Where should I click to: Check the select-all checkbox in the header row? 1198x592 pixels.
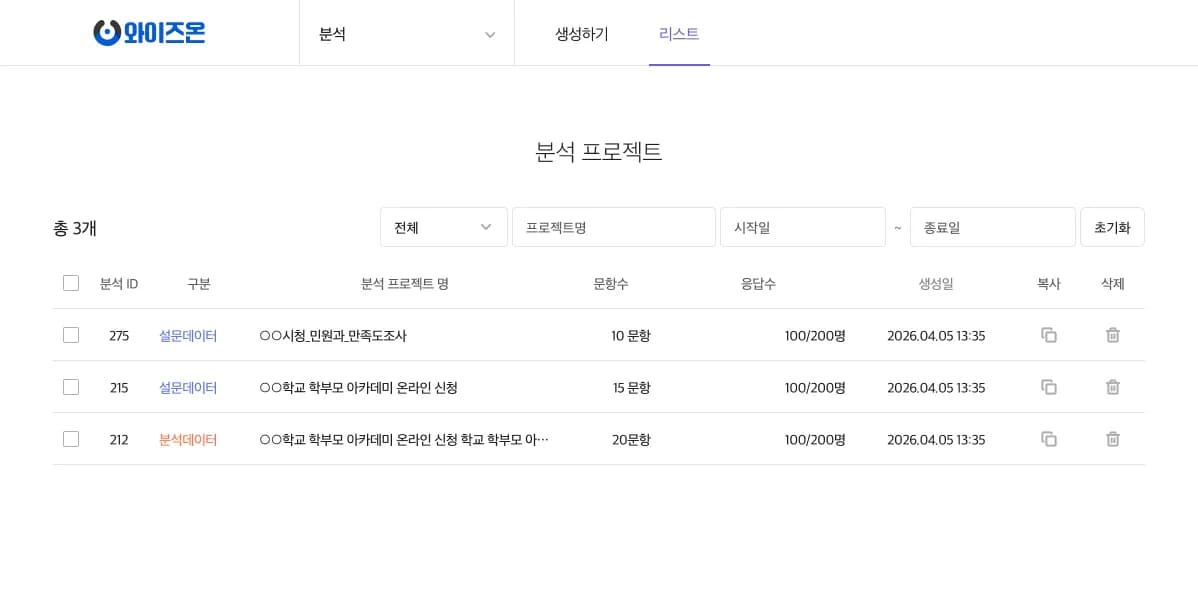(x=71, y=283)
